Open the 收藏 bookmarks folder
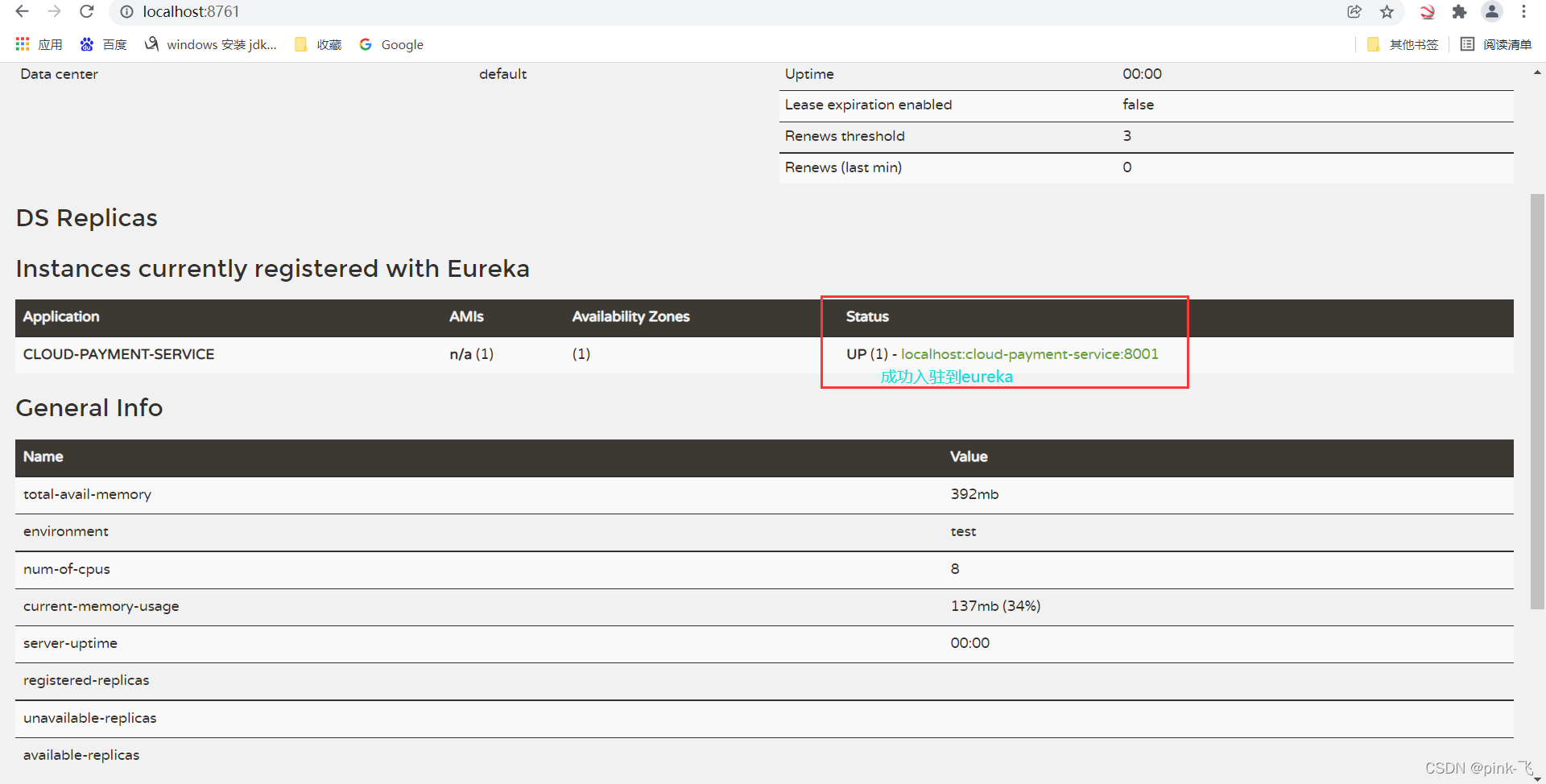The width and height of the screenshot is (1546, 784). tap(317, 44)
